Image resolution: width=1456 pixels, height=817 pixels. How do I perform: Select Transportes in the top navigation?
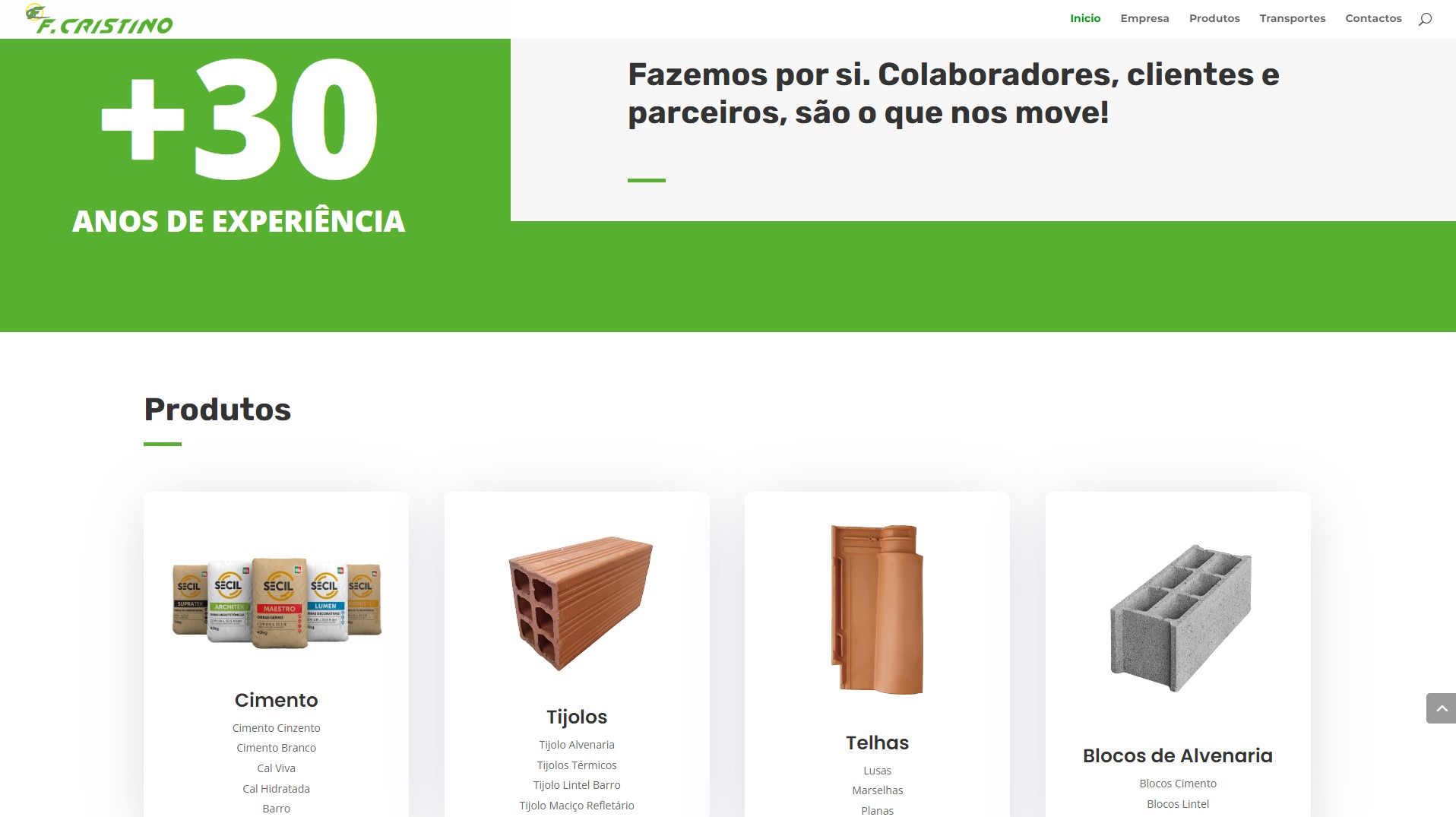point(1293,18)
